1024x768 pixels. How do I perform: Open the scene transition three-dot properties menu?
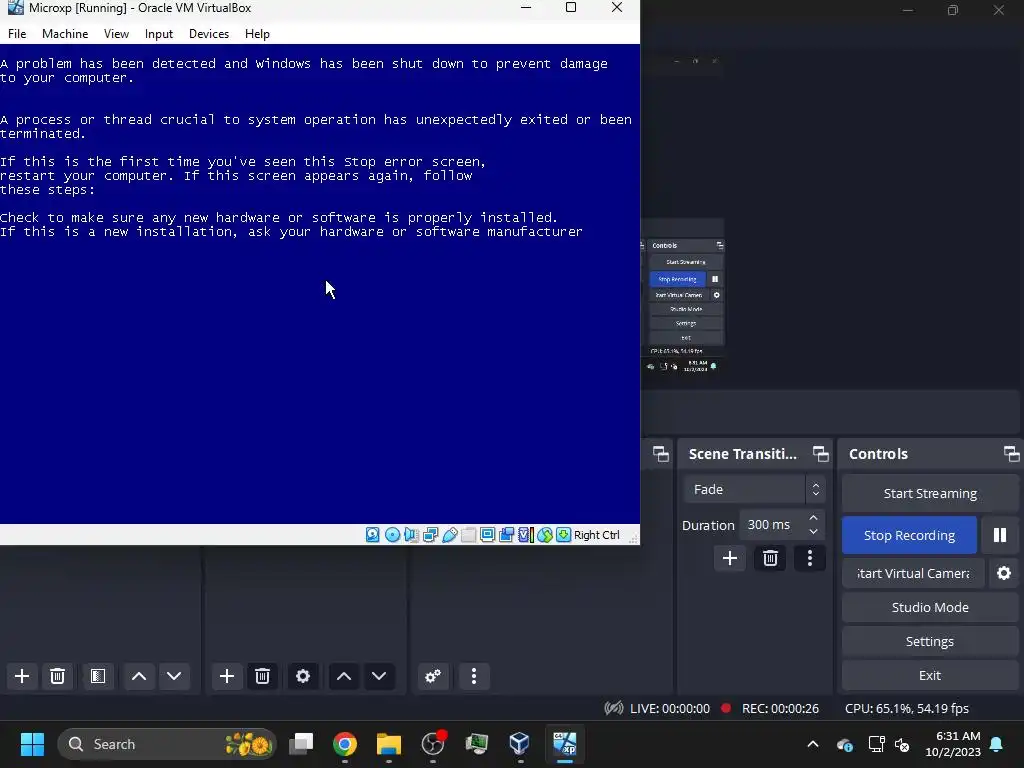[810, 558]
